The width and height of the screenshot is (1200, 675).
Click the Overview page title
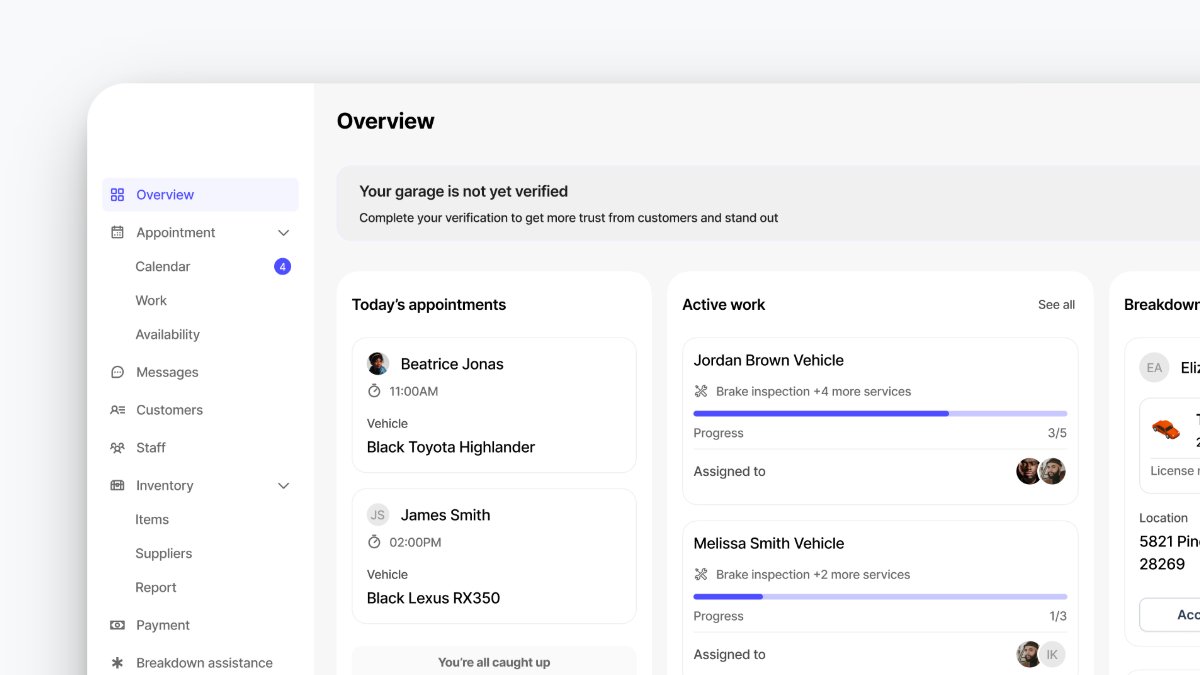pyautogui.click(x=386, y=121)
